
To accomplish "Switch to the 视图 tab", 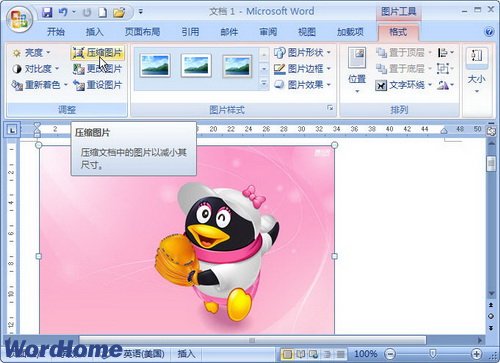I will tap(307, 32).
